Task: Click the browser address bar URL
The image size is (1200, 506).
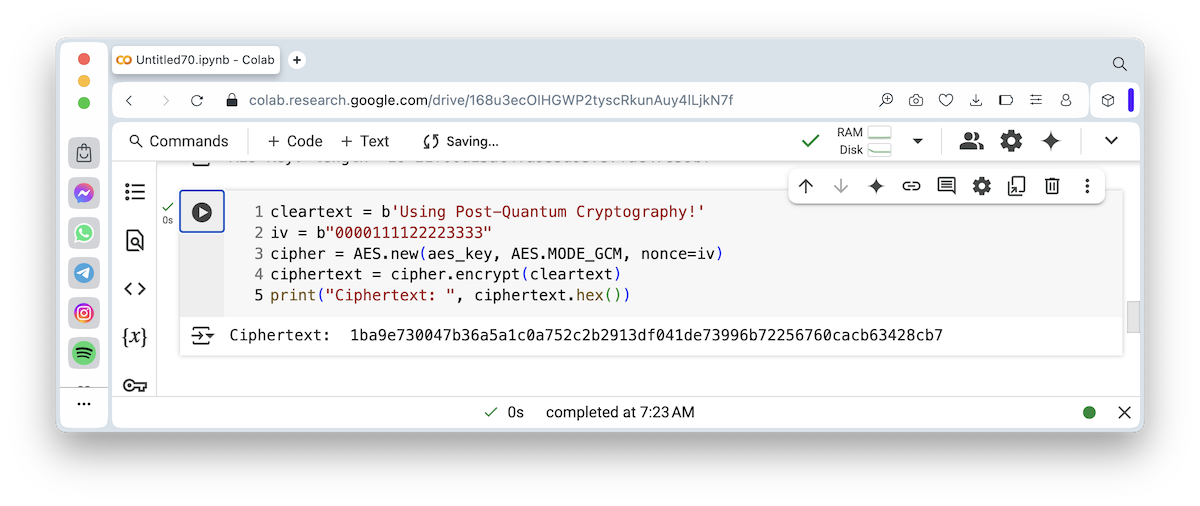Action: [490, 100]
